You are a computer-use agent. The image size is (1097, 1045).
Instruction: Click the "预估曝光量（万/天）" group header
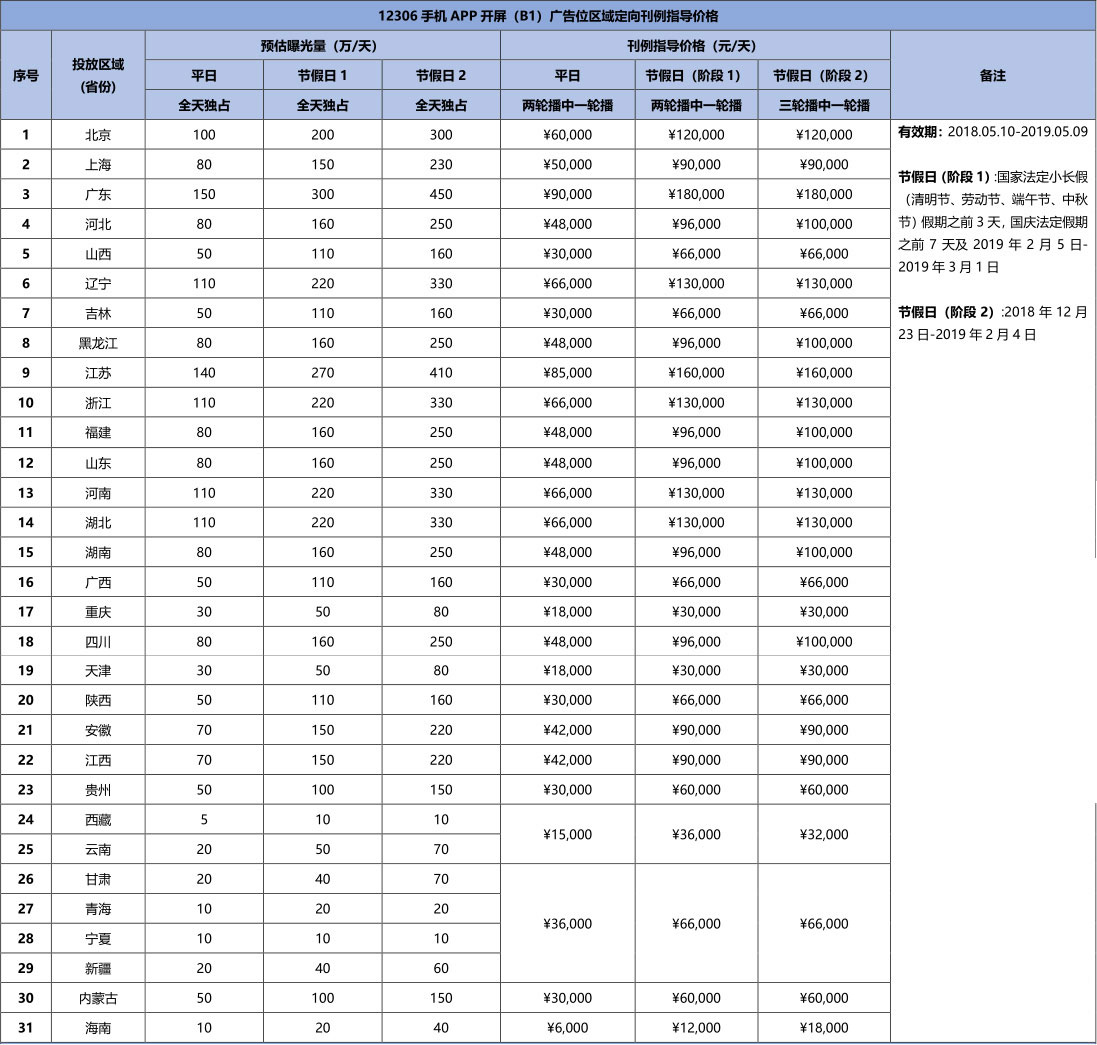pos(323,45)
